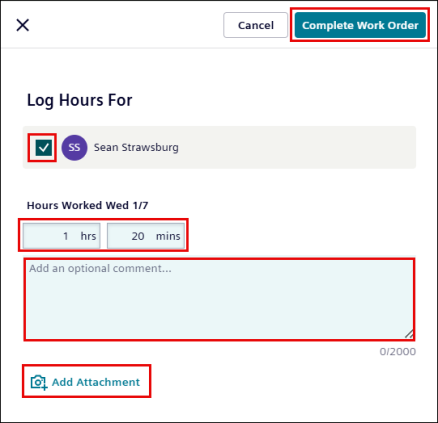
Task: Click the Add Attachment link
Action: click(x=85, y=382)
